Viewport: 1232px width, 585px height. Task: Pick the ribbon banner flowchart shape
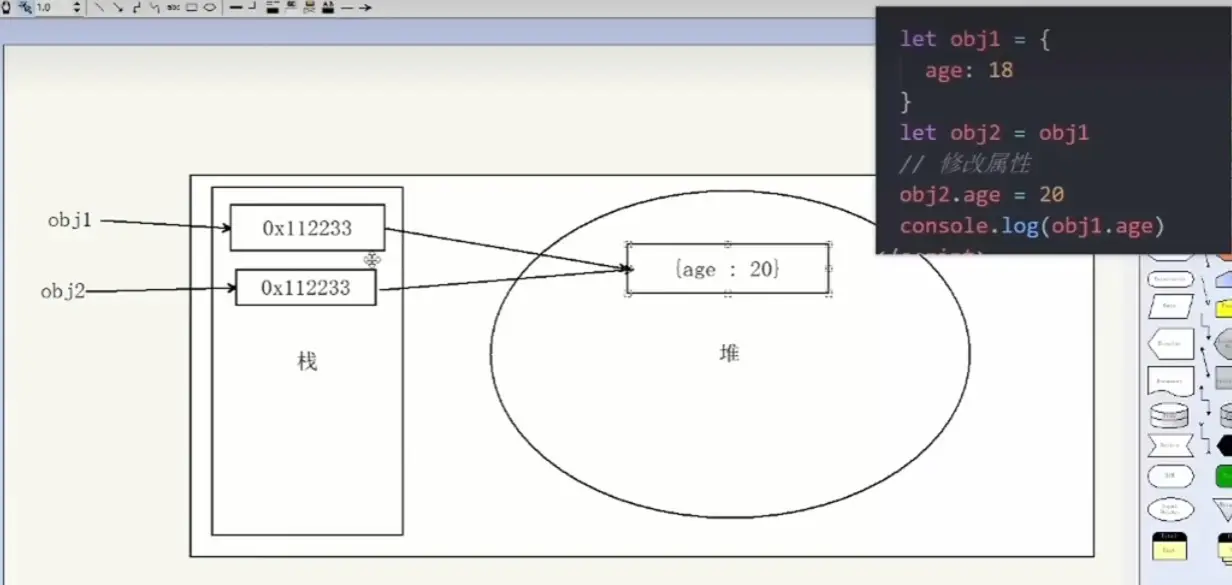[x=1170, y=445]
